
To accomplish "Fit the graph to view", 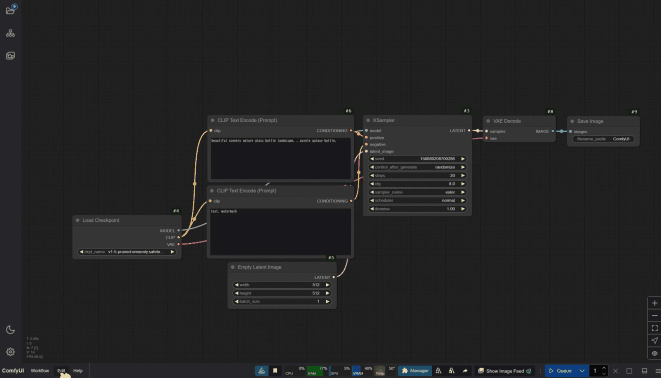I will pyautogui.click(x=654, y=328).
